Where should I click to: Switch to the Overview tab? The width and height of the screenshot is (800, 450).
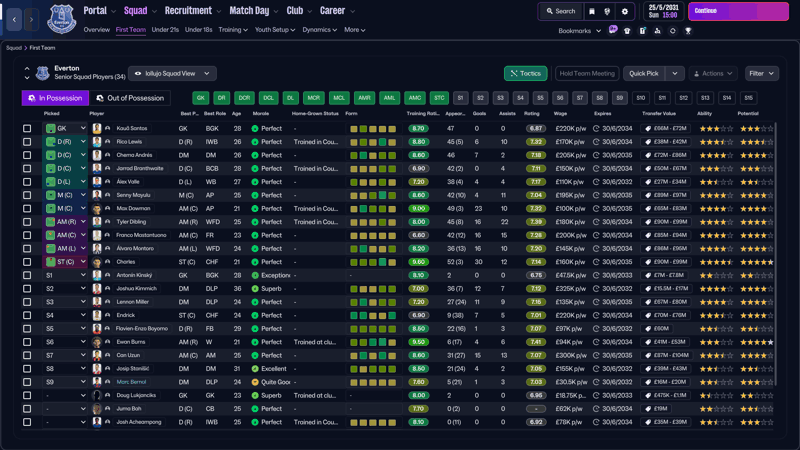click(96, 30)
